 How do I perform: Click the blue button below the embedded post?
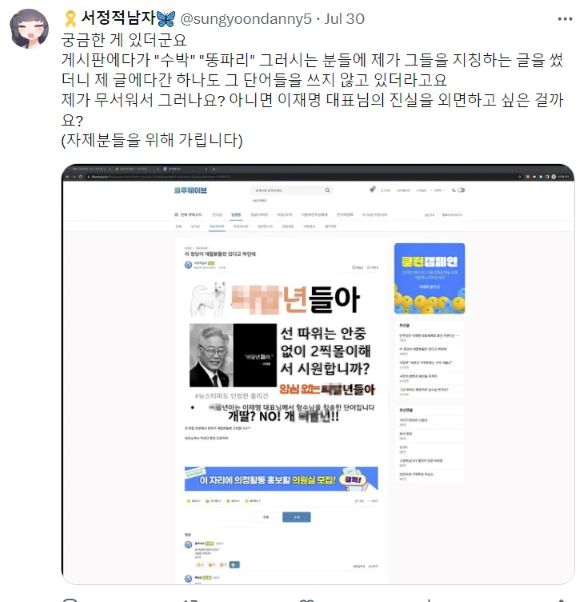(296, 517)
